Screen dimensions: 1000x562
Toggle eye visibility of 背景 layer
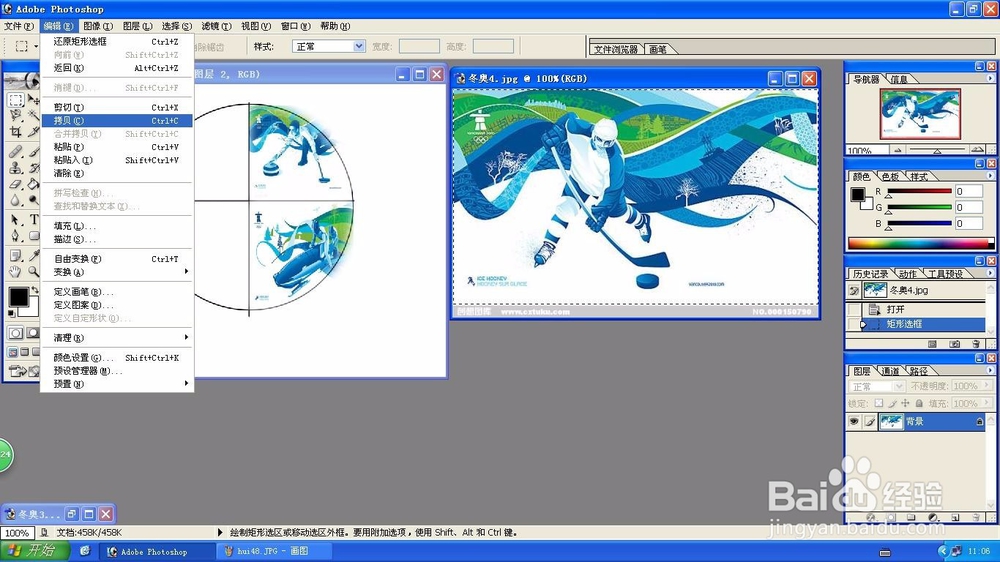[854, 422]
